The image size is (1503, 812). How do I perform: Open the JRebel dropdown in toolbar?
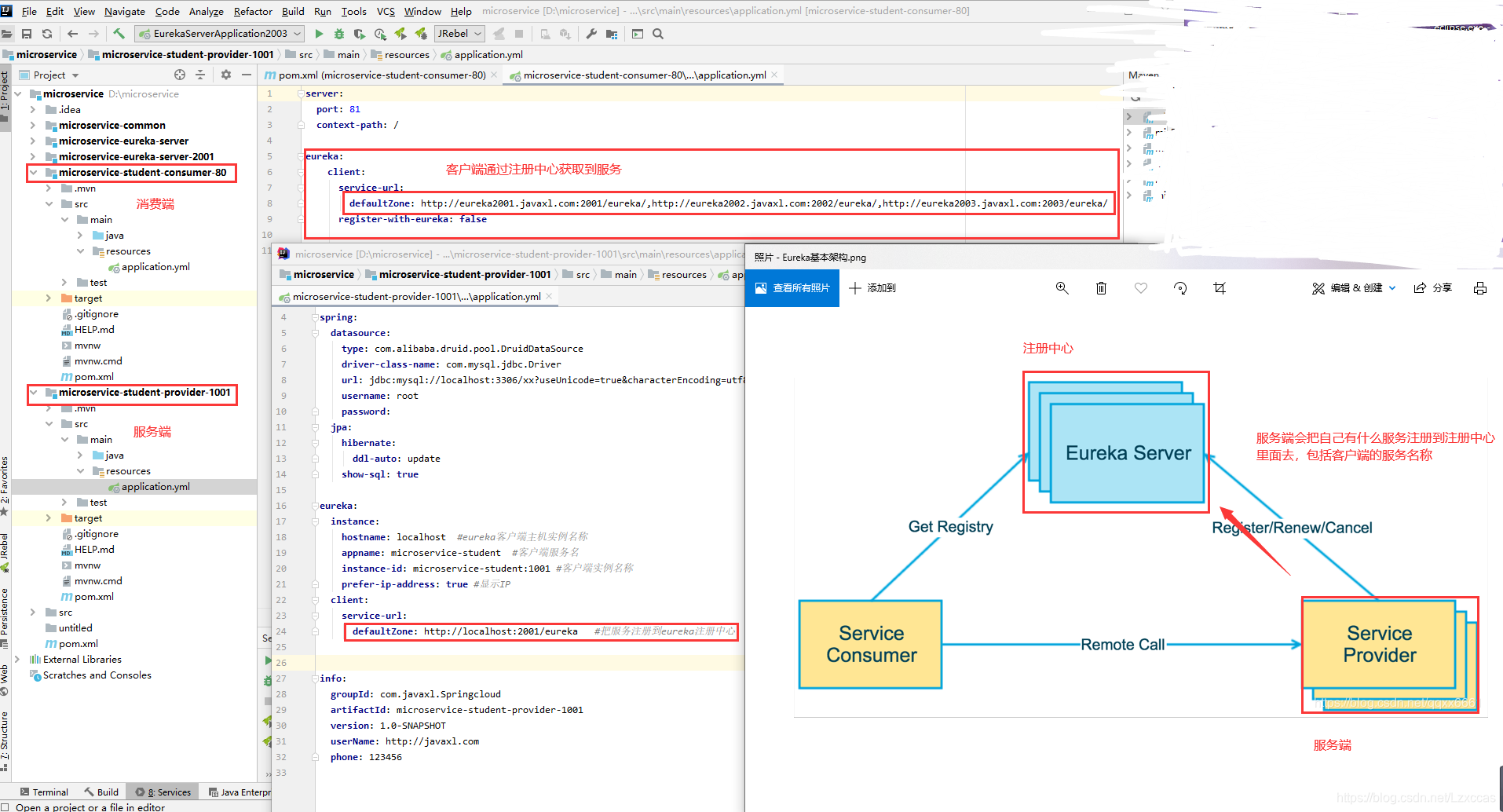459,34
